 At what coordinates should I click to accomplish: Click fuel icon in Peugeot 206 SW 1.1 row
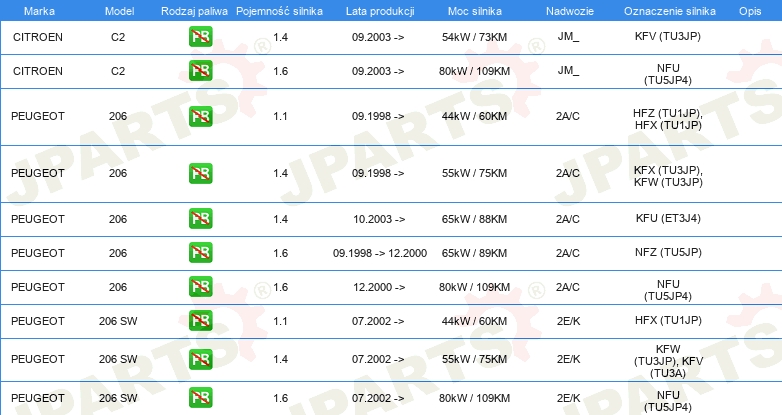[200, 321]
